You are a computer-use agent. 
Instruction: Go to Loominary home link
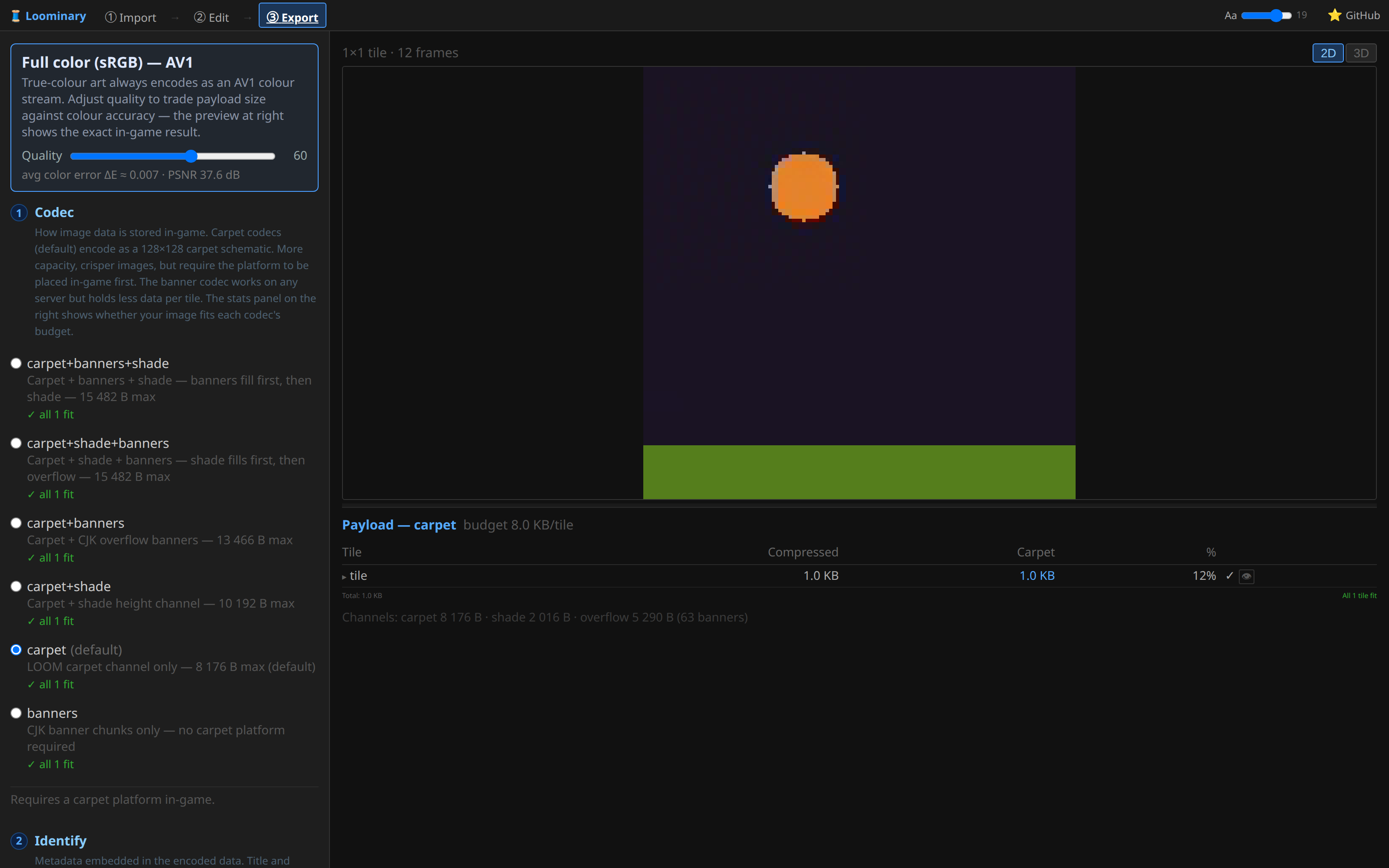[x=48, y=16]
